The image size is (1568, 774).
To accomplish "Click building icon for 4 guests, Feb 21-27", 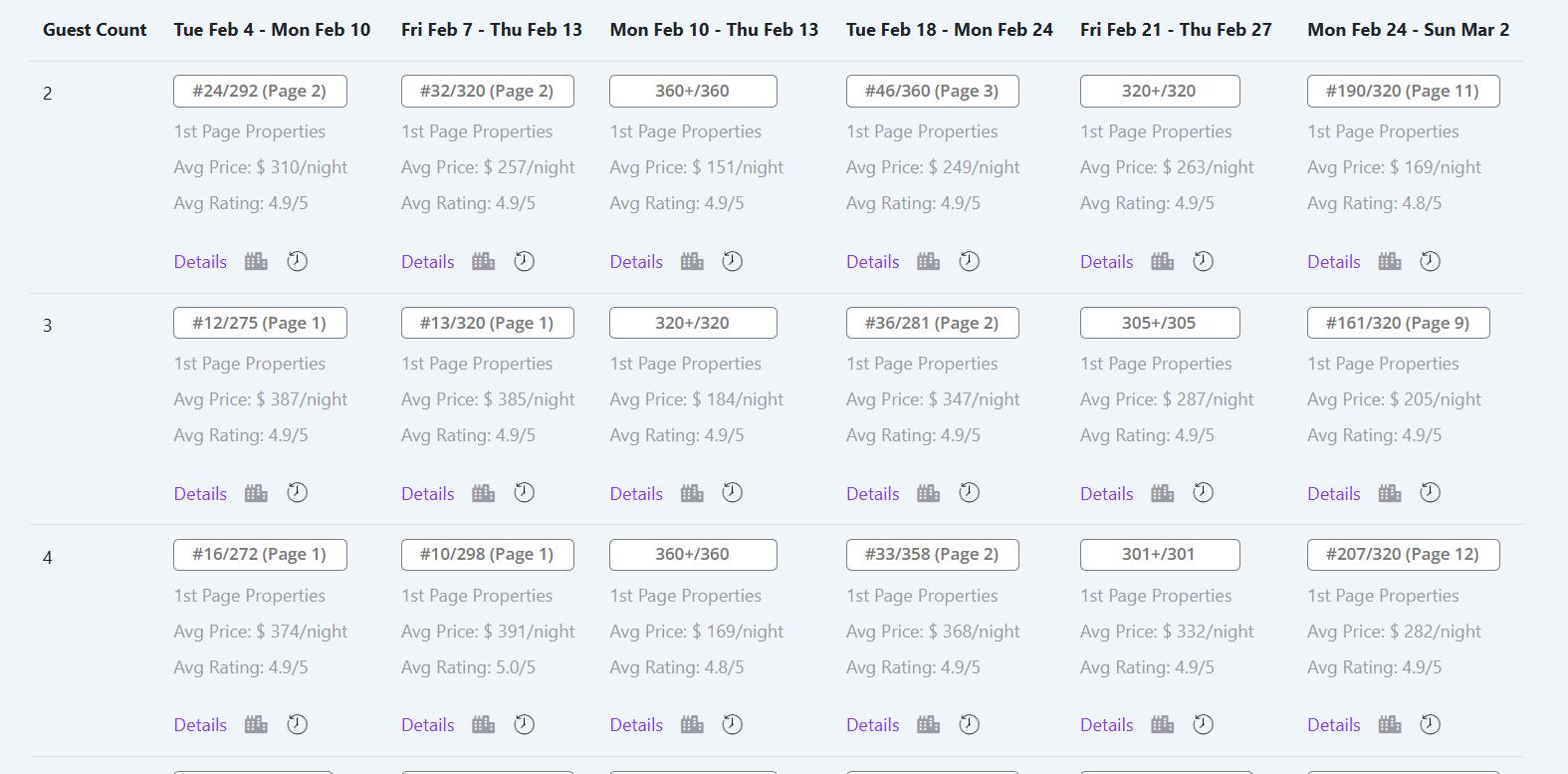I will (1162, 724).
